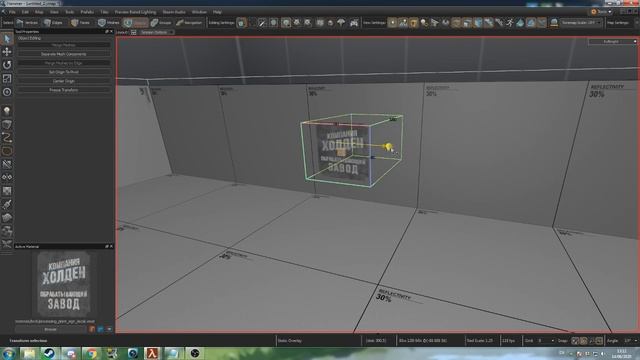This screenshot has height=360, width=640.
Task: Choose the Clipping tool in left toolbar
Action: pyautogui.click(x=7, y=164)
